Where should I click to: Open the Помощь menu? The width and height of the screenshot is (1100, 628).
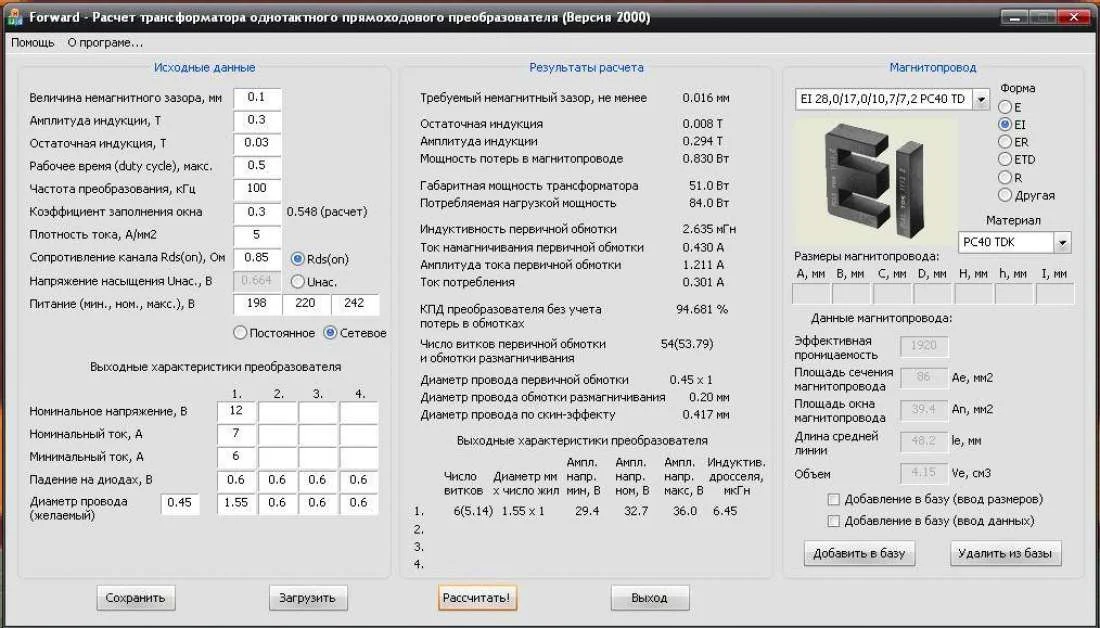coord(32,43)
